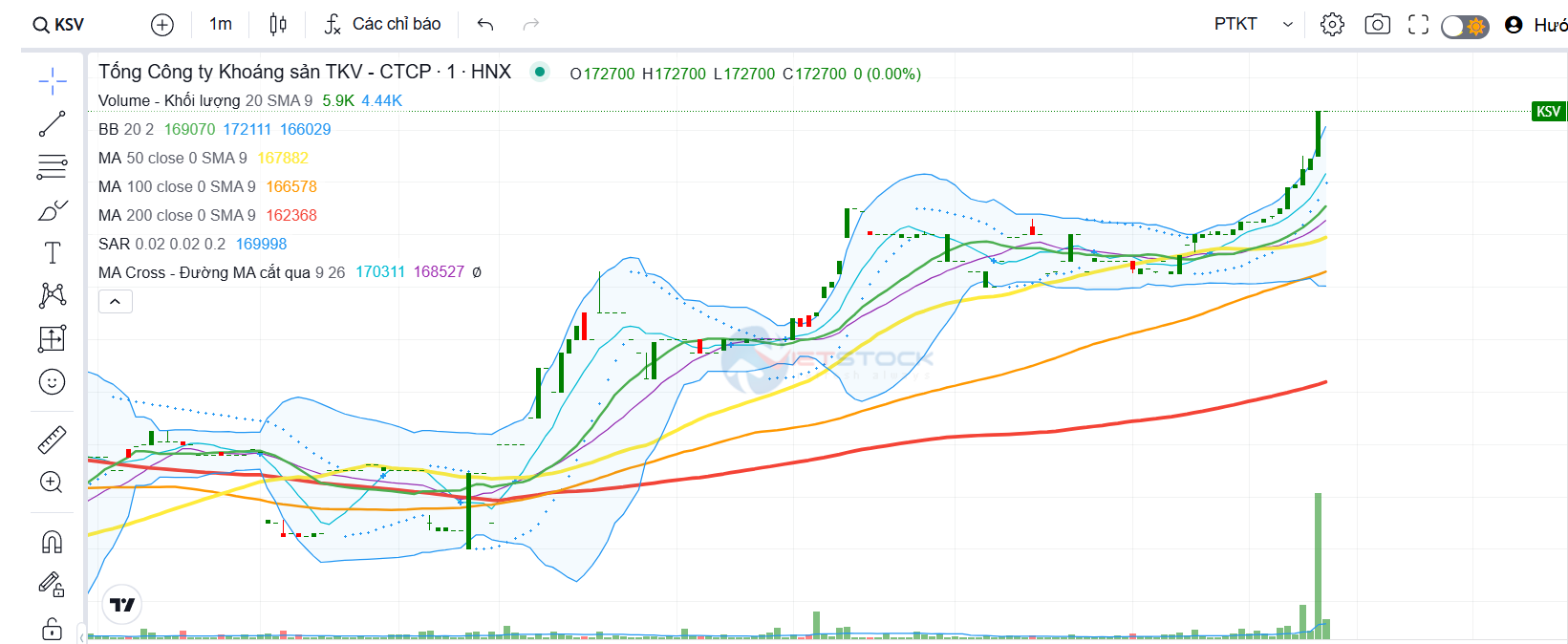This screenshot has height=644, width=1568.
Task: Select the brush drawing tool
Action: click(x=53, y=210)
